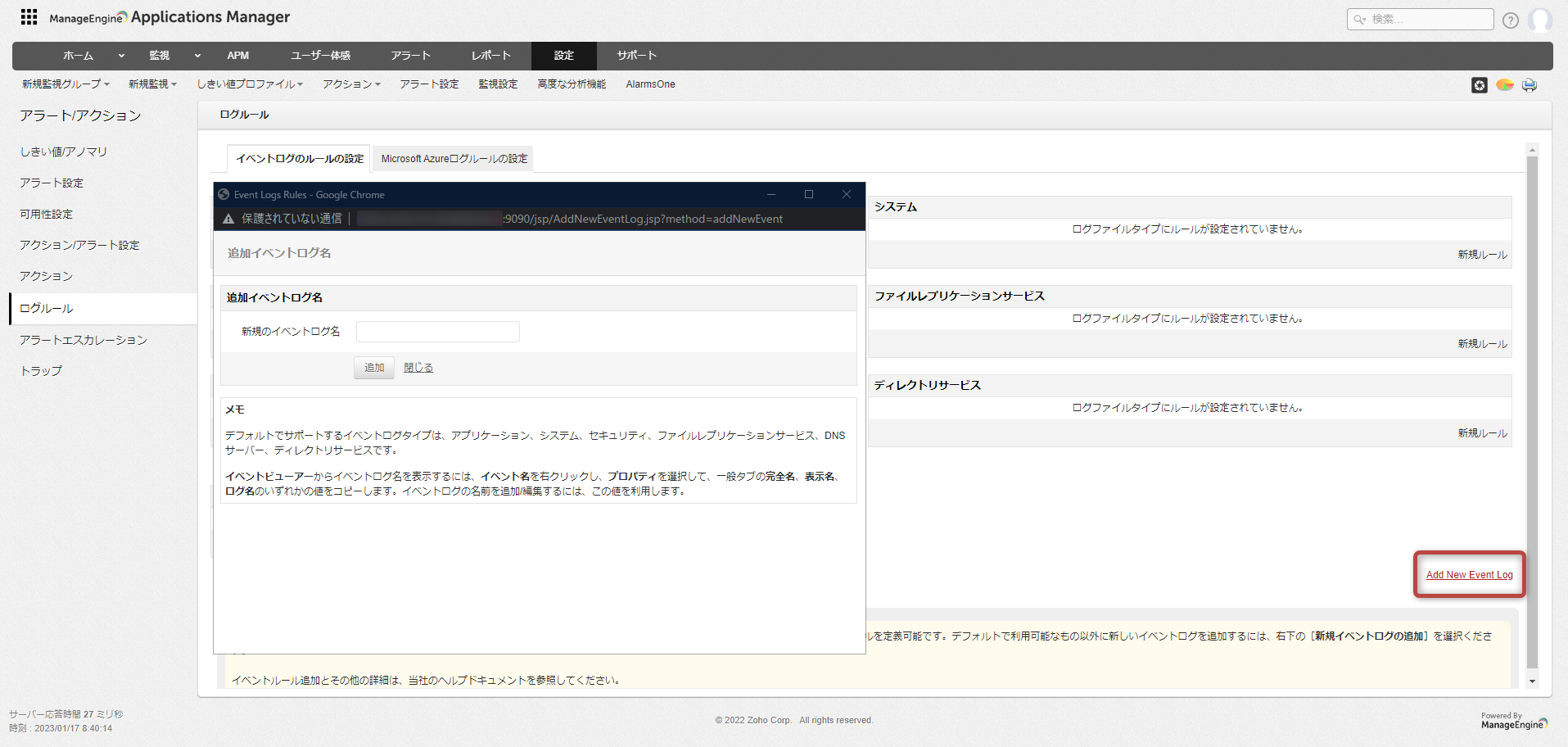Click the scrollbar down arrow
The image size is (1568, 747).
(x=1532, y=681)
